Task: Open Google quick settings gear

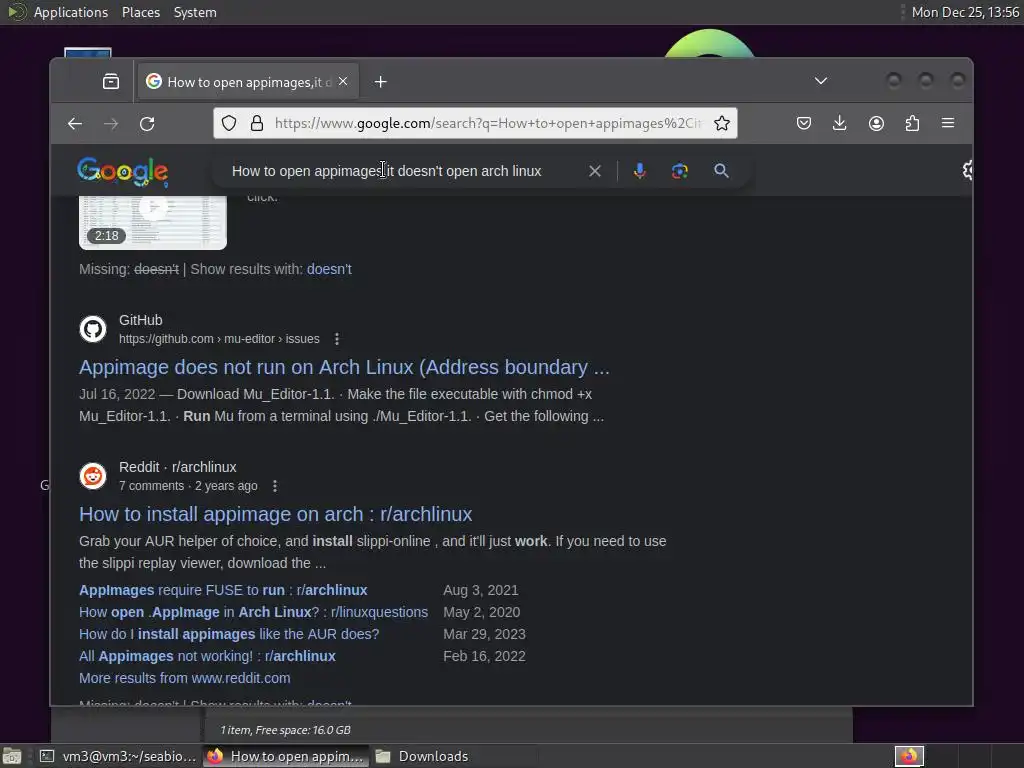Action: pyautogui.click(x=967, y=170)
